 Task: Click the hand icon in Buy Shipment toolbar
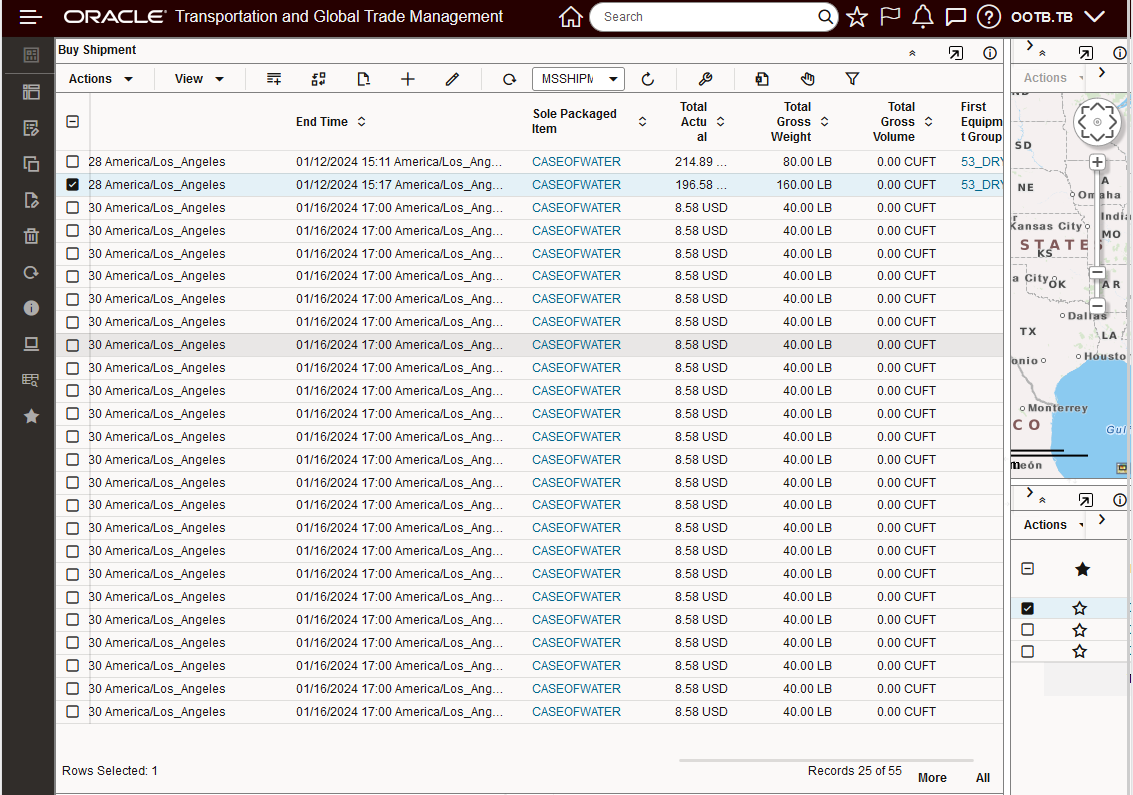(x=808, y=79)
